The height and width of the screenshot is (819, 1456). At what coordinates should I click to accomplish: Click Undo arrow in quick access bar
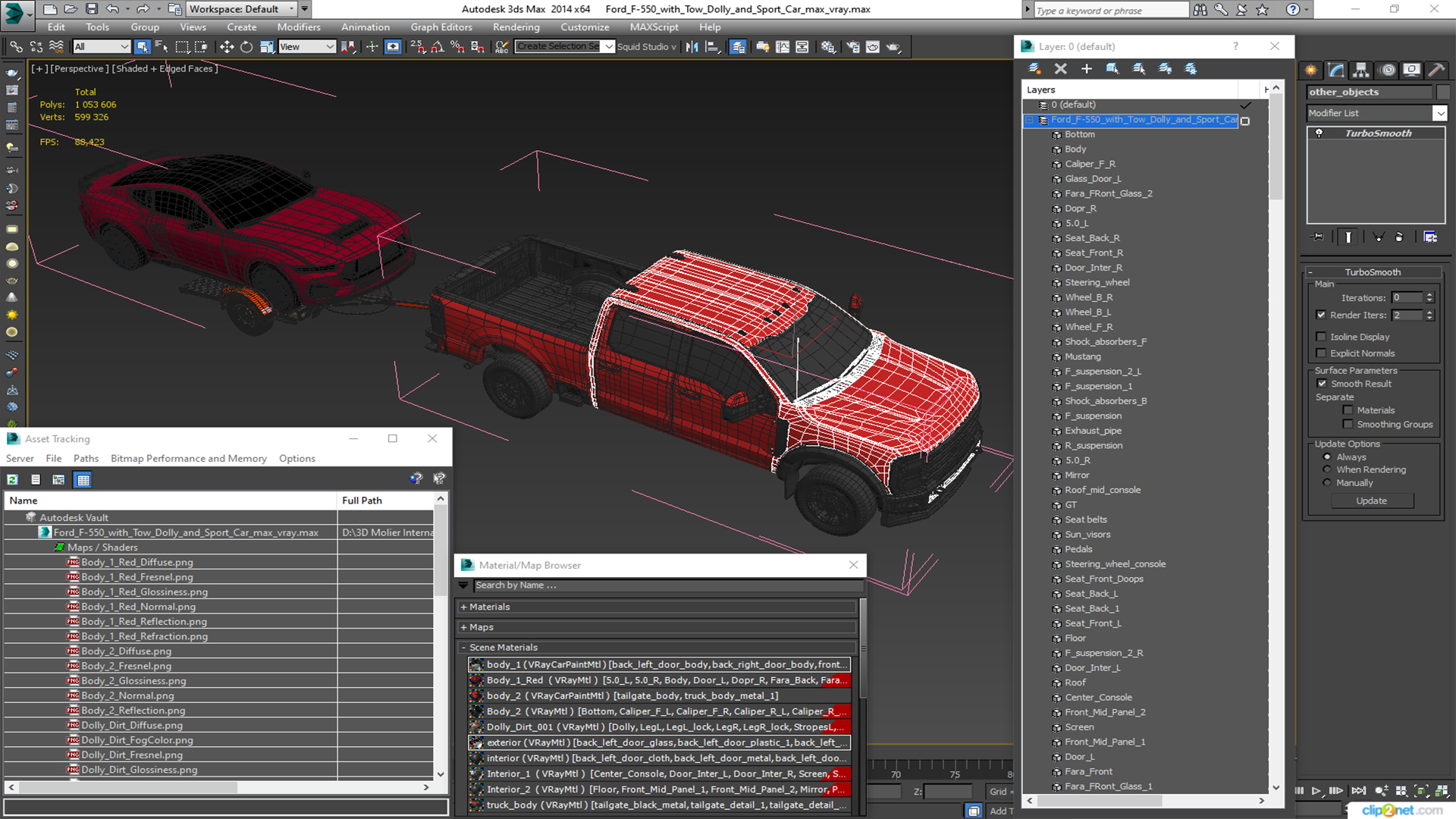pos(112,9)
